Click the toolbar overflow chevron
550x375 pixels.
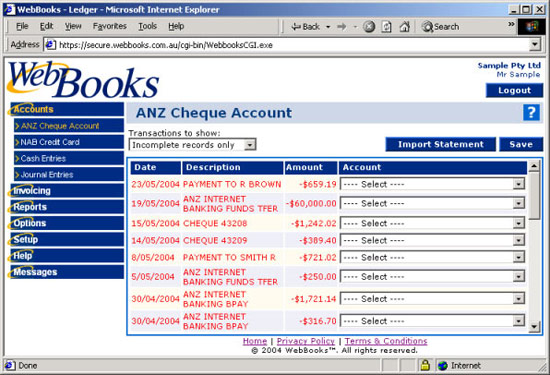click(x=511, y=24)
